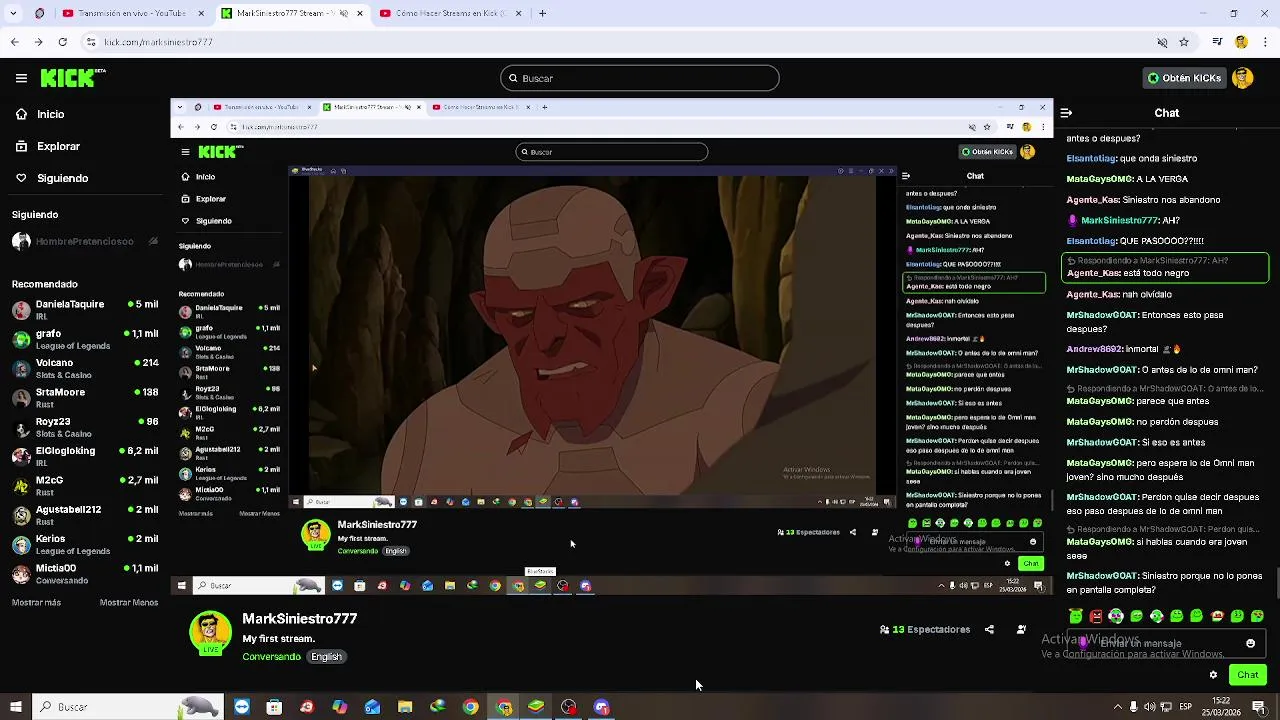Open recommended channel DanielaTaquire
This screenshot has height=720, width=1280.
(85, 309)
